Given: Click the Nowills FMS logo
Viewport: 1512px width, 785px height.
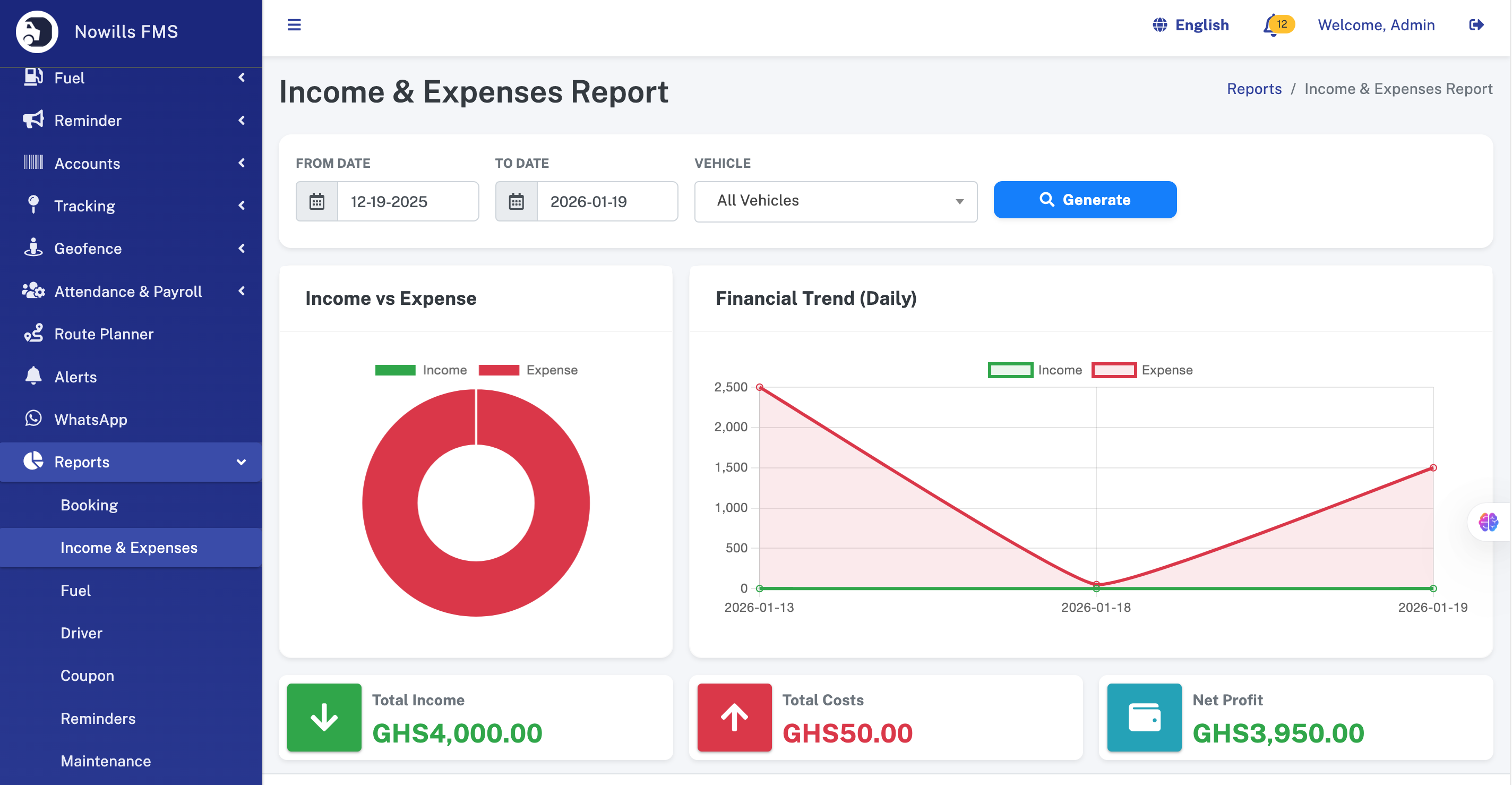Looking at the screenshot, I should [x=37, y=32].
